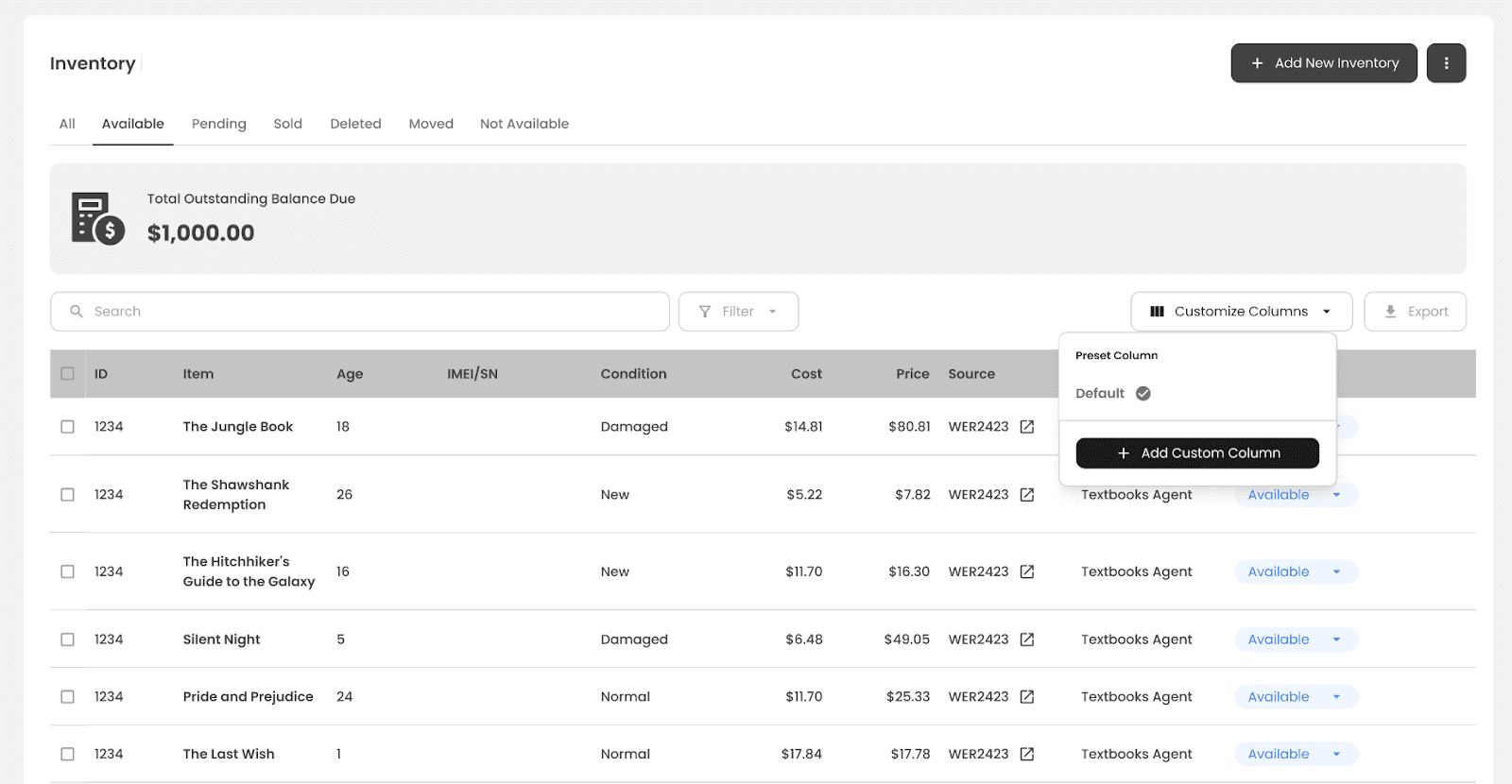The width and height of the screenshot is (1512, 784).
Task: Click The Last Wish item name
Action: point(229,754)
